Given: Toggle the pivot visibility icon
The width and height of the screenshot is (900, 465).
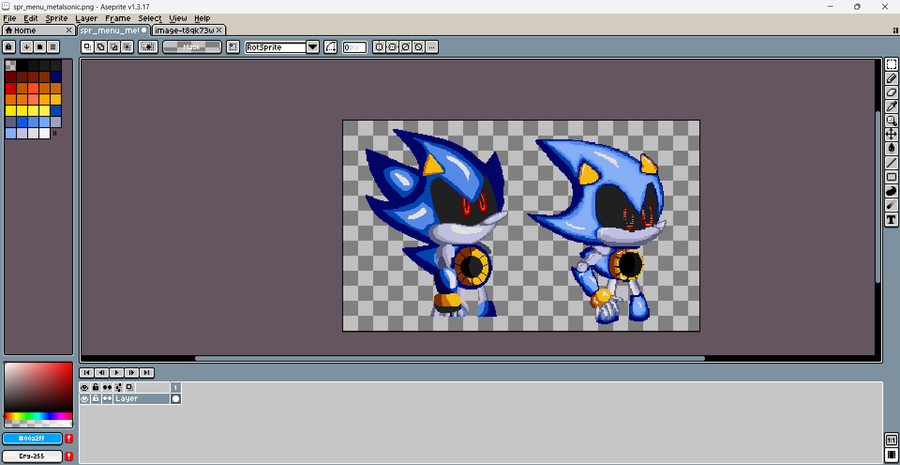Looking at the screenshot, I should (x=232, y=47).
